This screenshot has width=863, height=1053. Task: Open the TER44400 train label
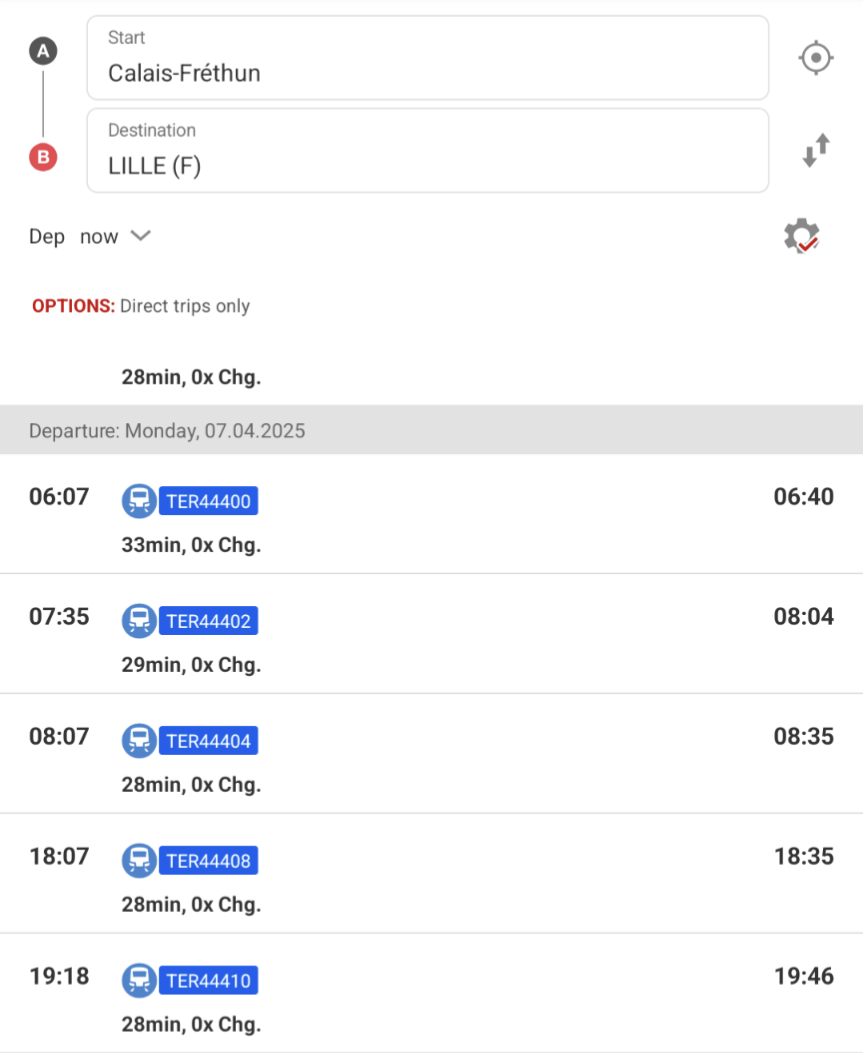pos(208,501)
